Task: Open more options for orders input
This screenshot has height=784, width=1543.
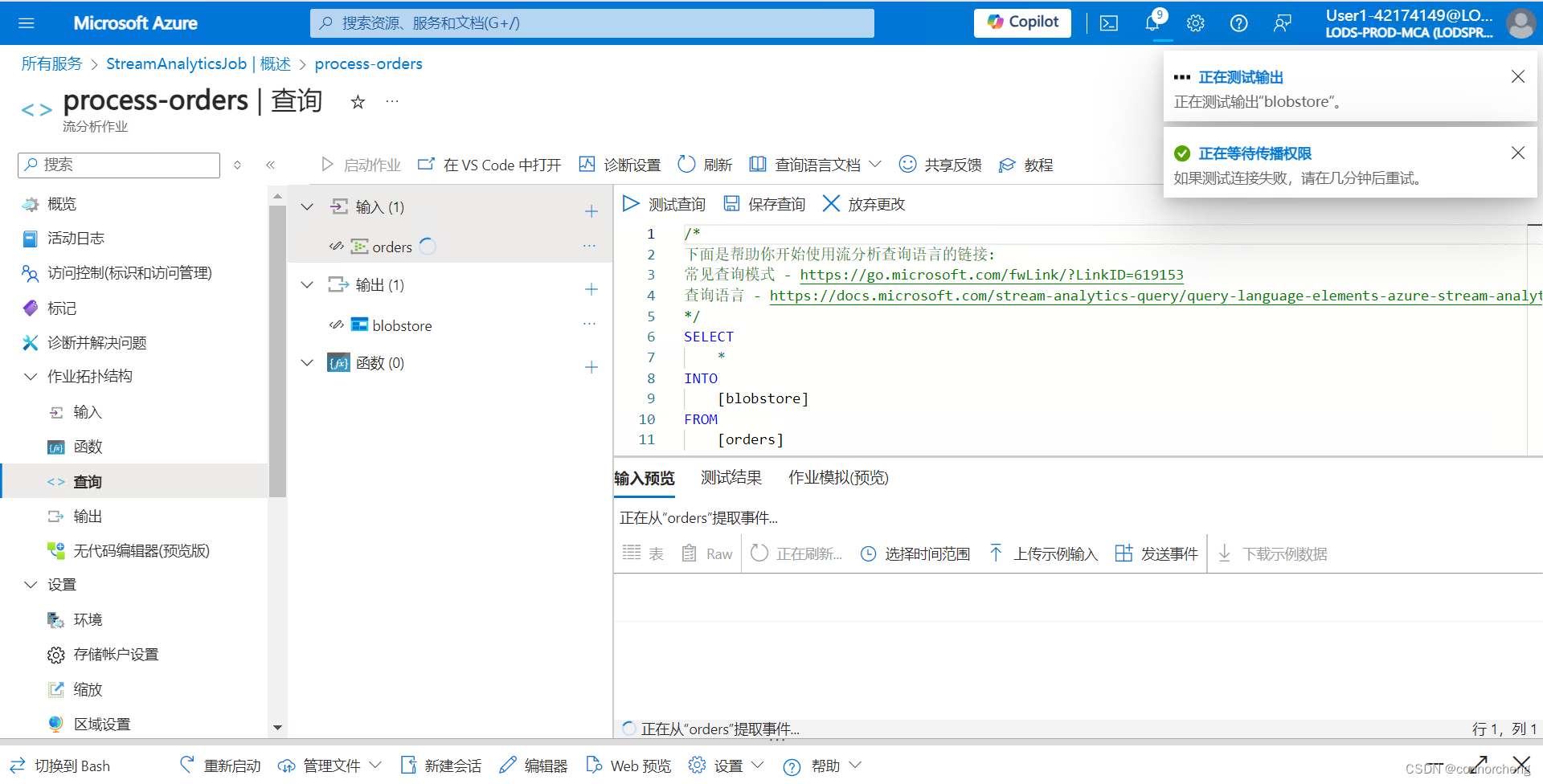Action: coord(589,246)
